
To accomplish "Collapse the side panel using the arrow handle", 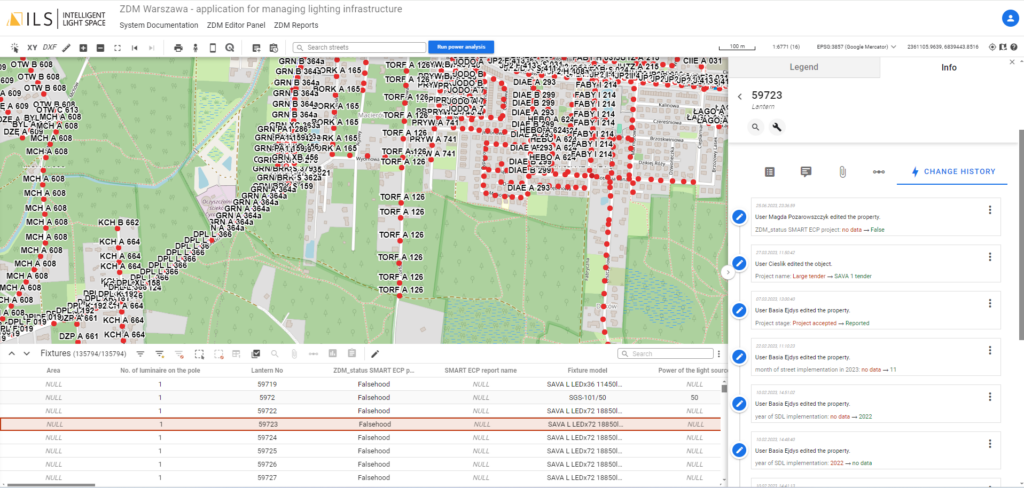I will (x=728, y=271).
